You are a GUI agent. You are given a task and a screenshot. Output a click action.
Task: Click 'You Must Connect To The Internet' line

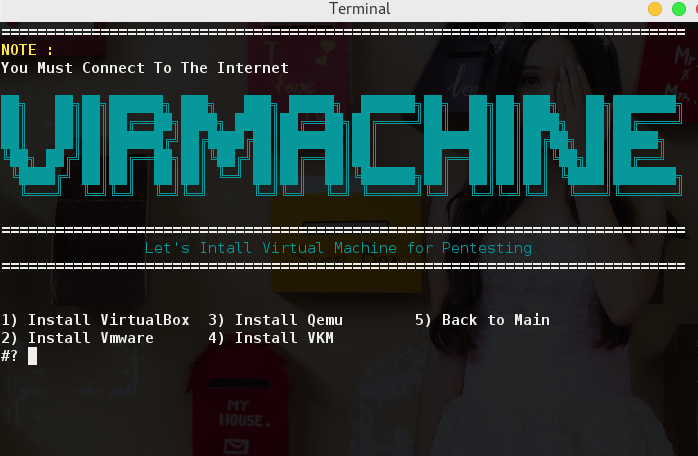(145, 68)
